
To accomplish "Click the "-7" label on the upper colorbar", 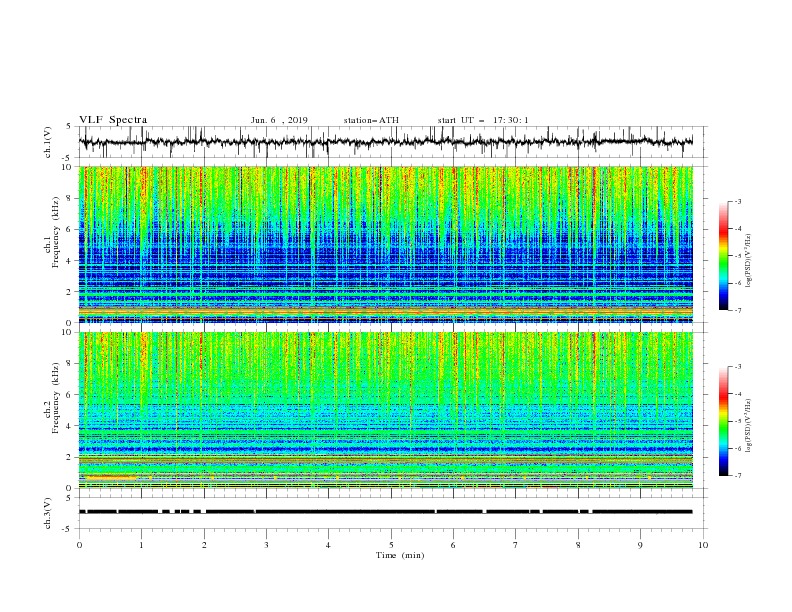I will (x=738, y=310).
